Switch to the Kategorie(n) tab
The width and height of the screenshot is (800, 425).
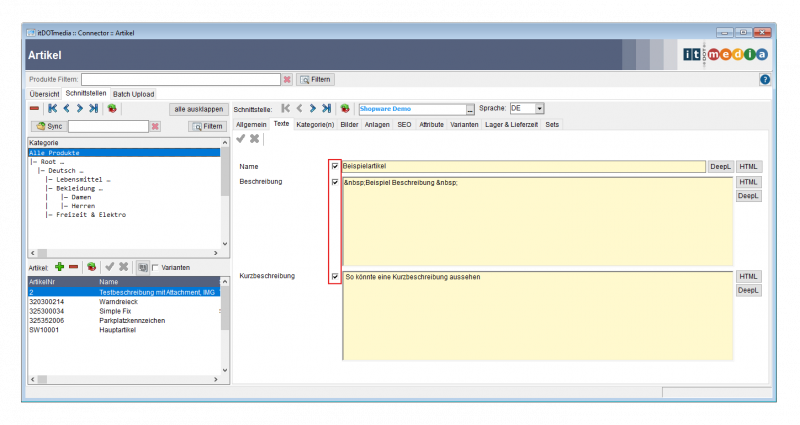click(315, 124)
